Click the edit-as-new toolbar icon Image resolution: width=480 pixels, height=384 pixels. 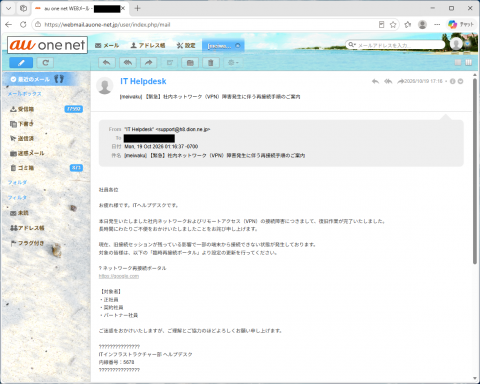[170, 63]
